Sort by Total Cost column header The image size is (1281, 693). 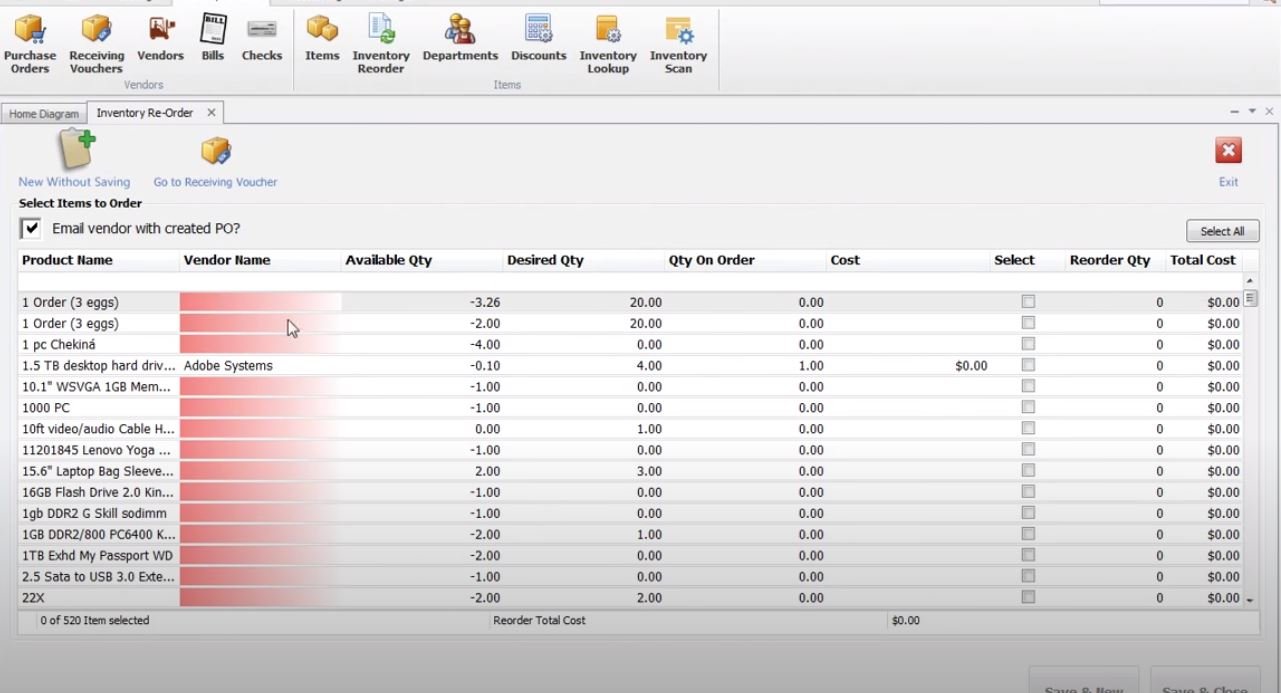1203,260
